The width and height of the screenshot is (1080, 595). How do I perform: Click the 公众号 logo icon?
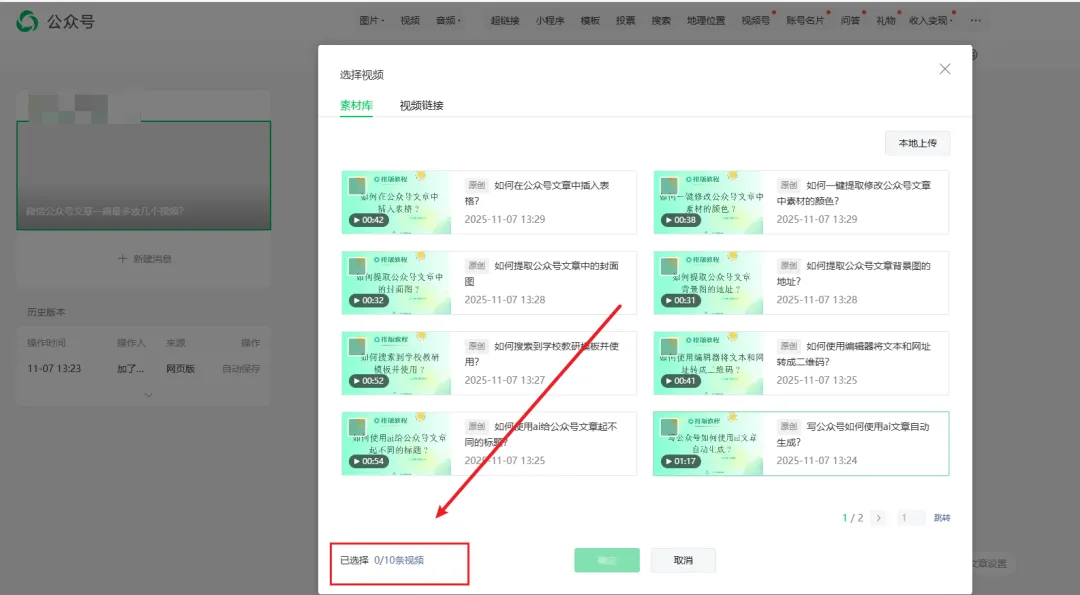pos(28,19)
